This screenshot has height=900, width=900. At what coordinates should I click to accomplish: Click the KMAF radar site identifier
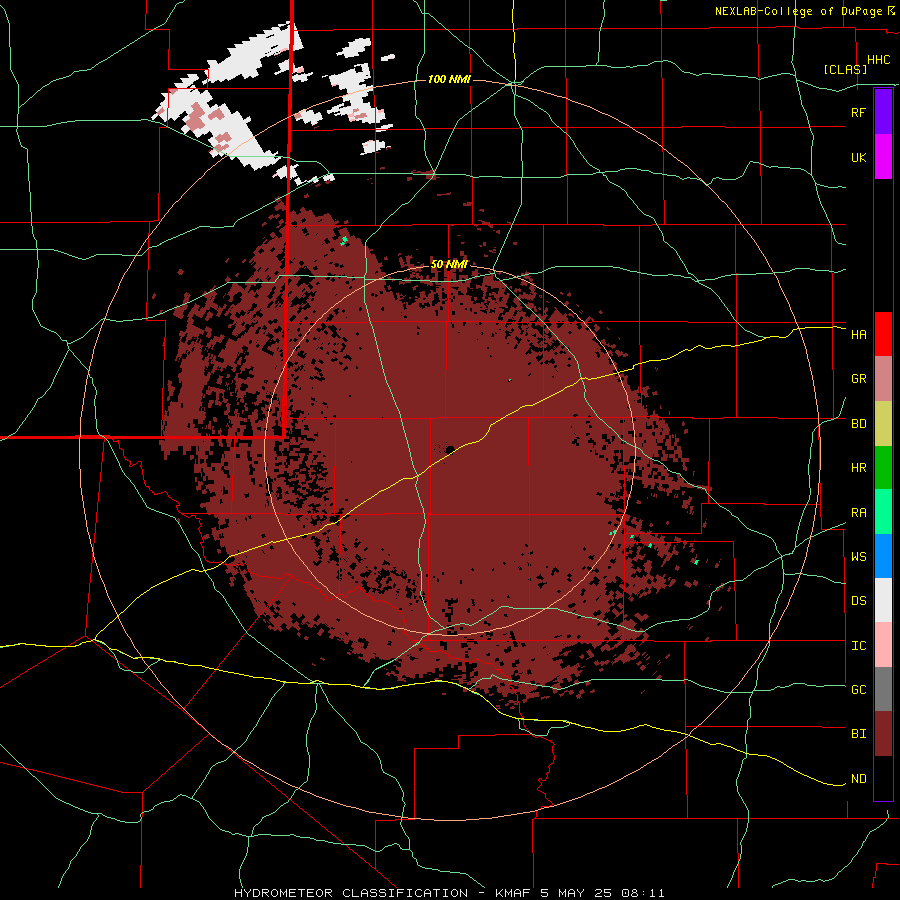point(512,893)
